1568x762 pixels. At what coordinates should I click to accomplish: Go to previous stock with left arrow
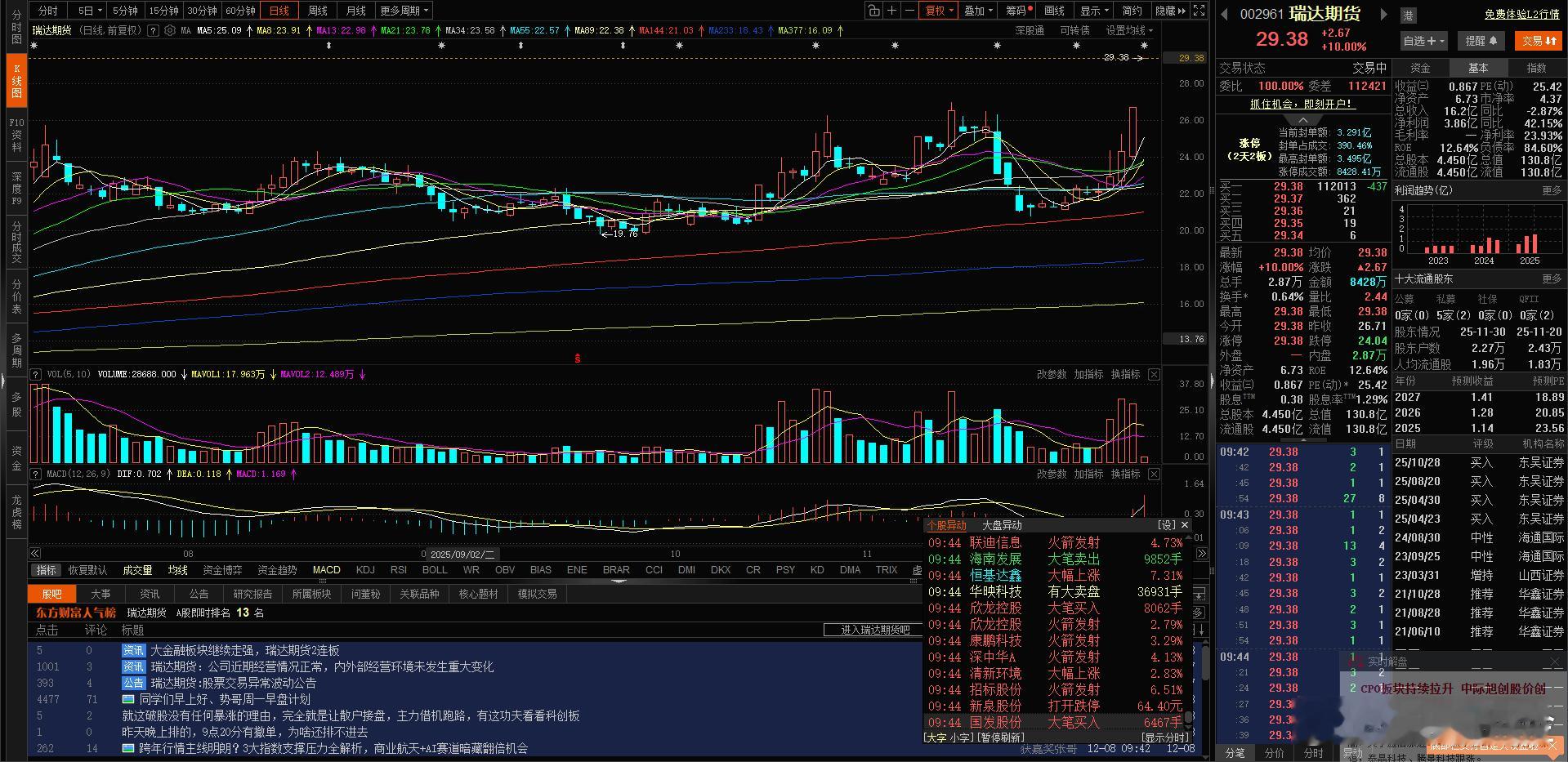tap(1224, 14)
